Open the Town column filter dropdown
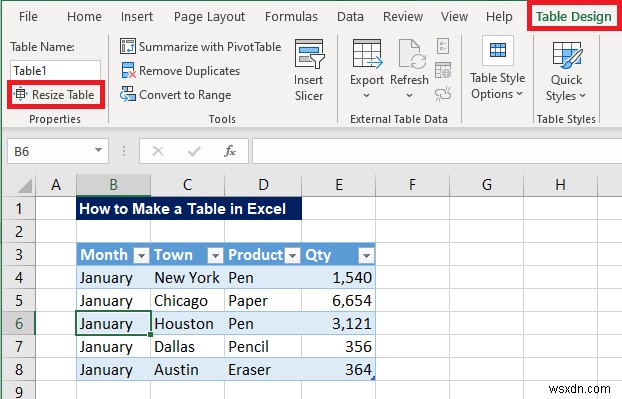The image size is (622, 399). click(215, 256)
